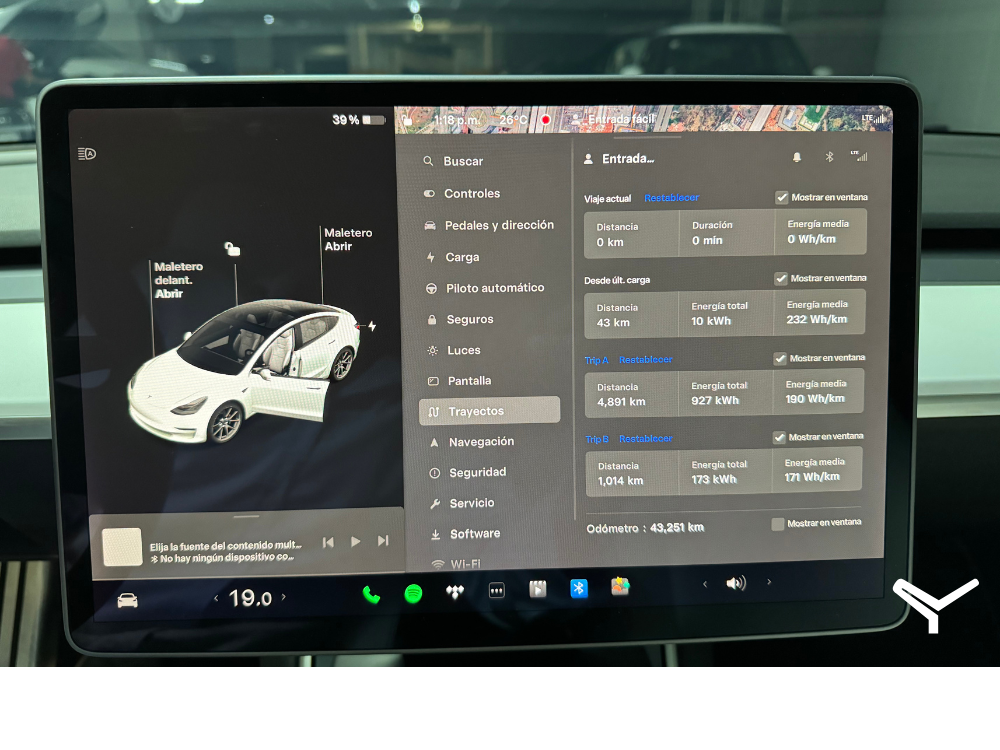Viewport: 1000px width, 750px height.
Task: Decrease cabin temperature with the left chevron
Action: coord(216,598)
